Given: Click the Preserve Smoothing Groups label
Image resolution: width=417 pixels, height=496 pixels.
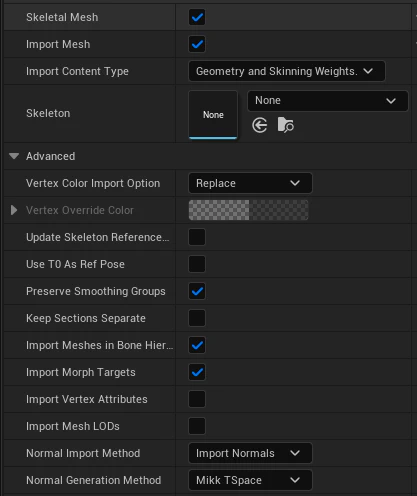Looking at the screenshot, I should coord(96,291).
